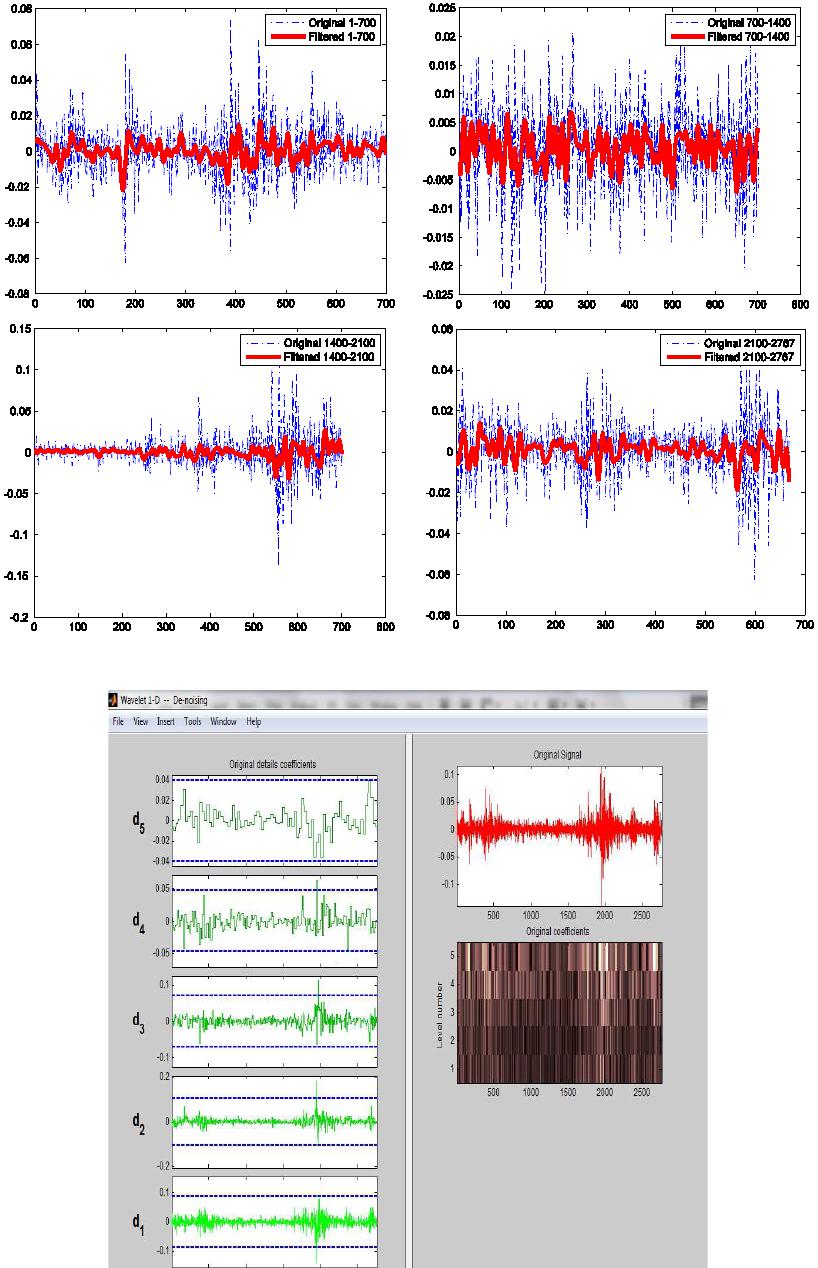
Task: Open the Tools menu
Action: pos(193,722)
